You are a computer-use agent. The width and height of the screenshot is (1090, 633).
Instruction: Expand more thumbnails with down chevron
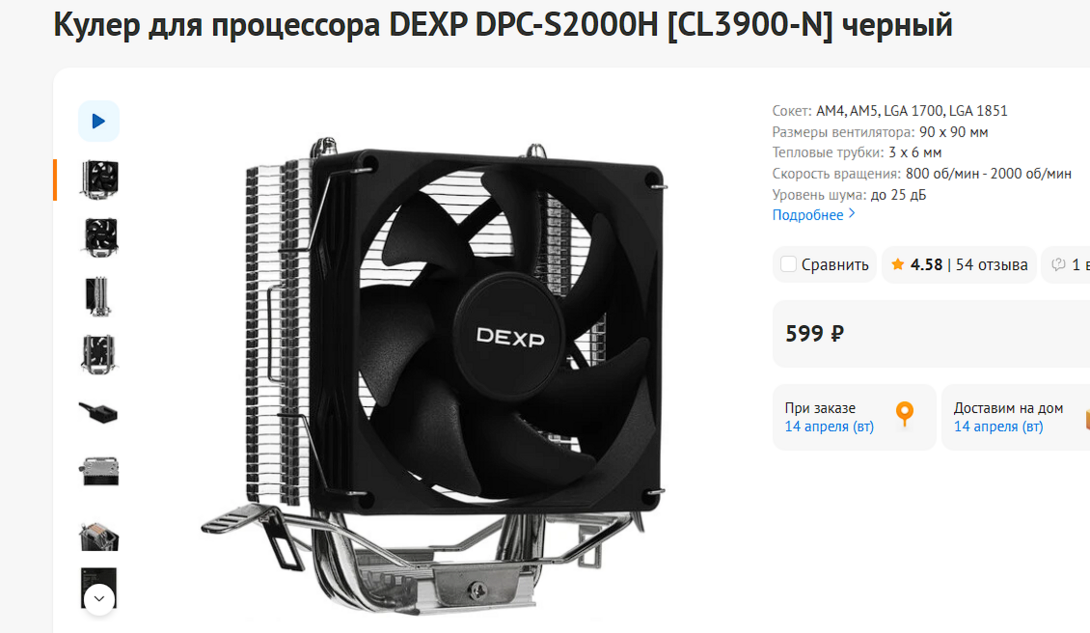point(99,598)
